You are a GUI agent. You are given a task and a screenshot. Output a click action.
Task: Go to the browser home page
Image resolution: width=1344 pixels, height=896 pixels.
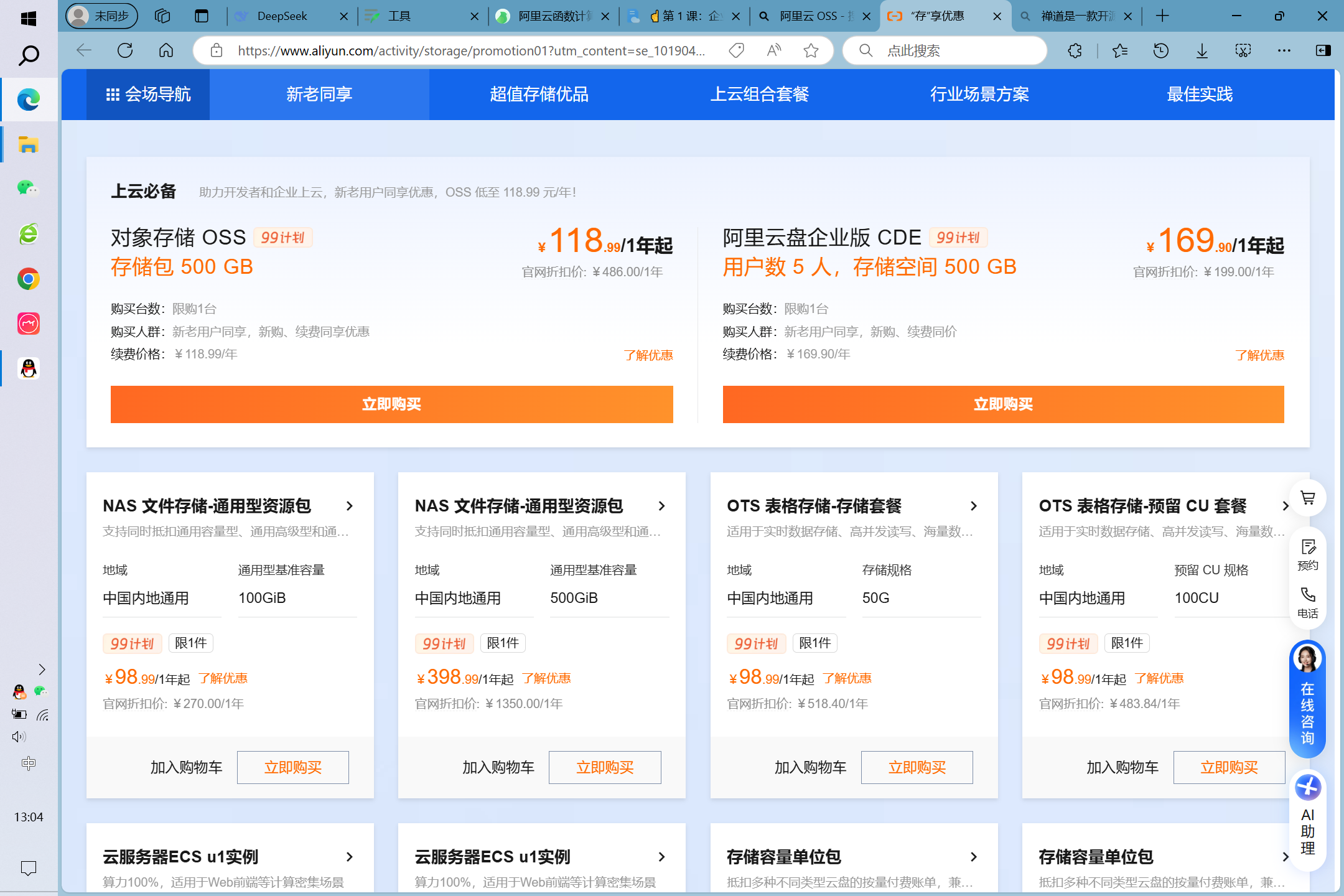pos(166,50)
